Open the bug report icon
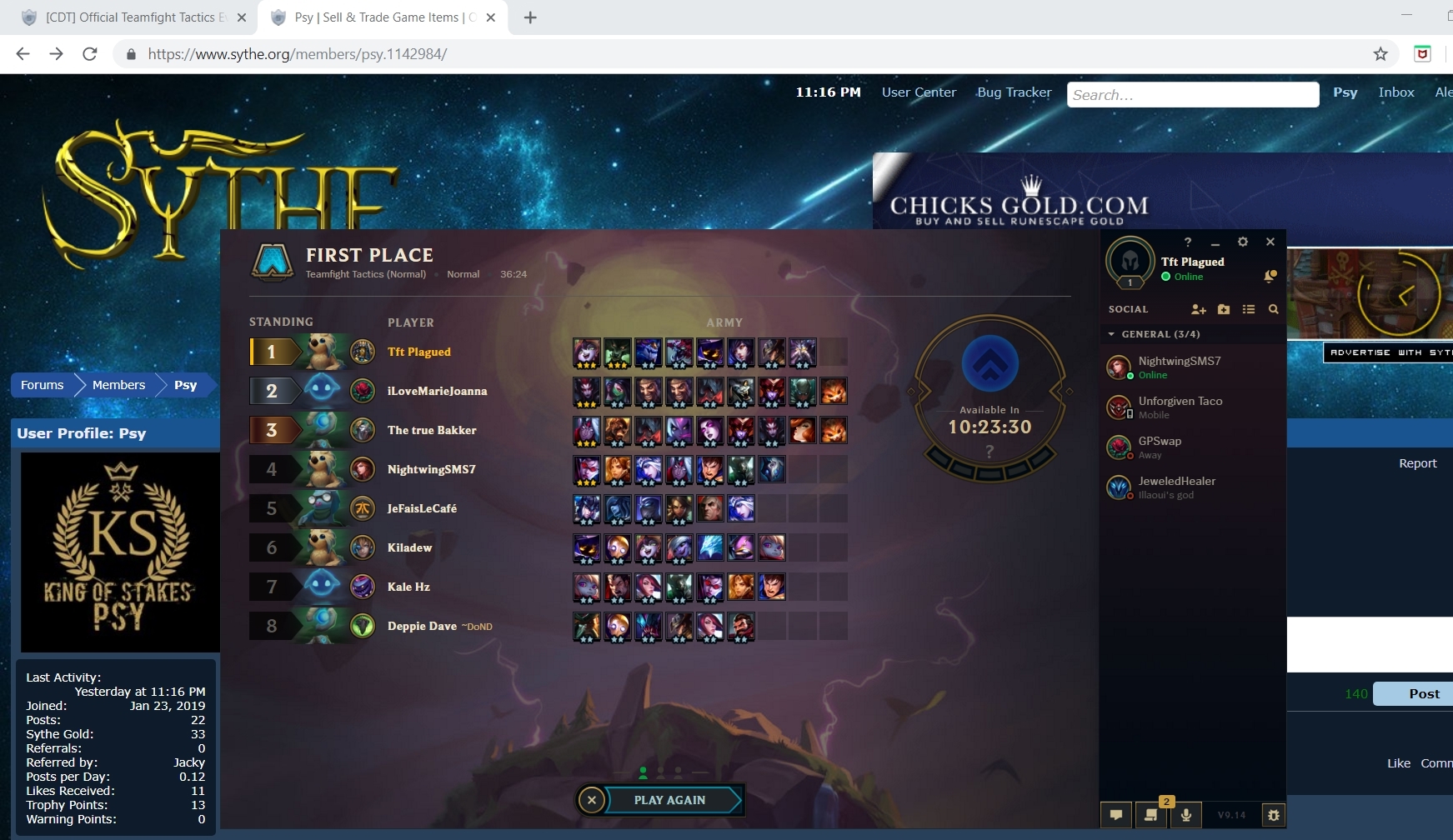This screenshot has width=1453, height=840. pyautogui.click(x=1273, y=815)
